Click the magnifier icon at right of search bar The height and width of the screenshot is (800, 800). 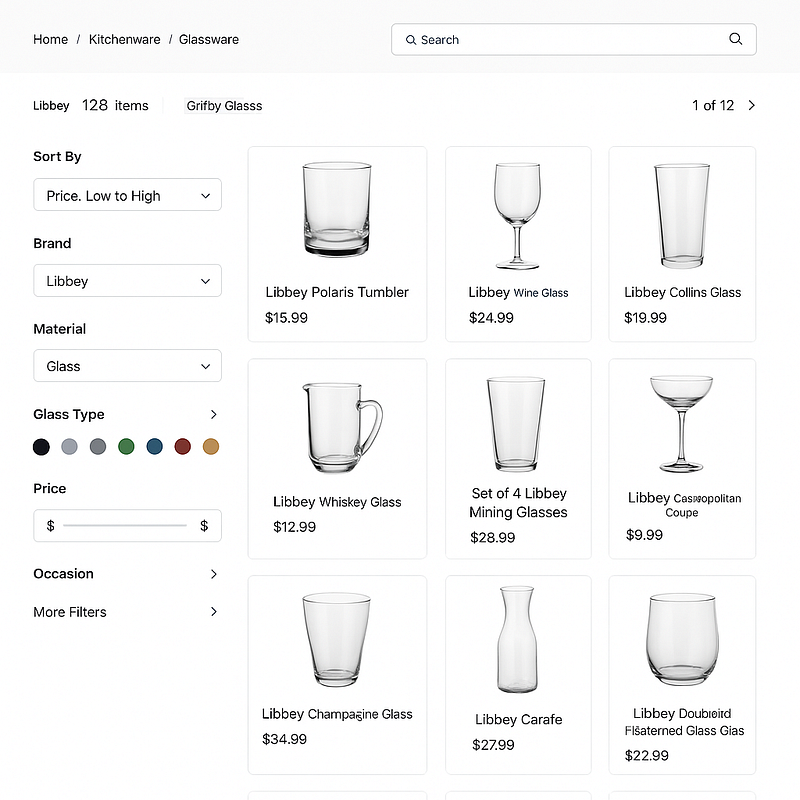(x=735, y=39)
